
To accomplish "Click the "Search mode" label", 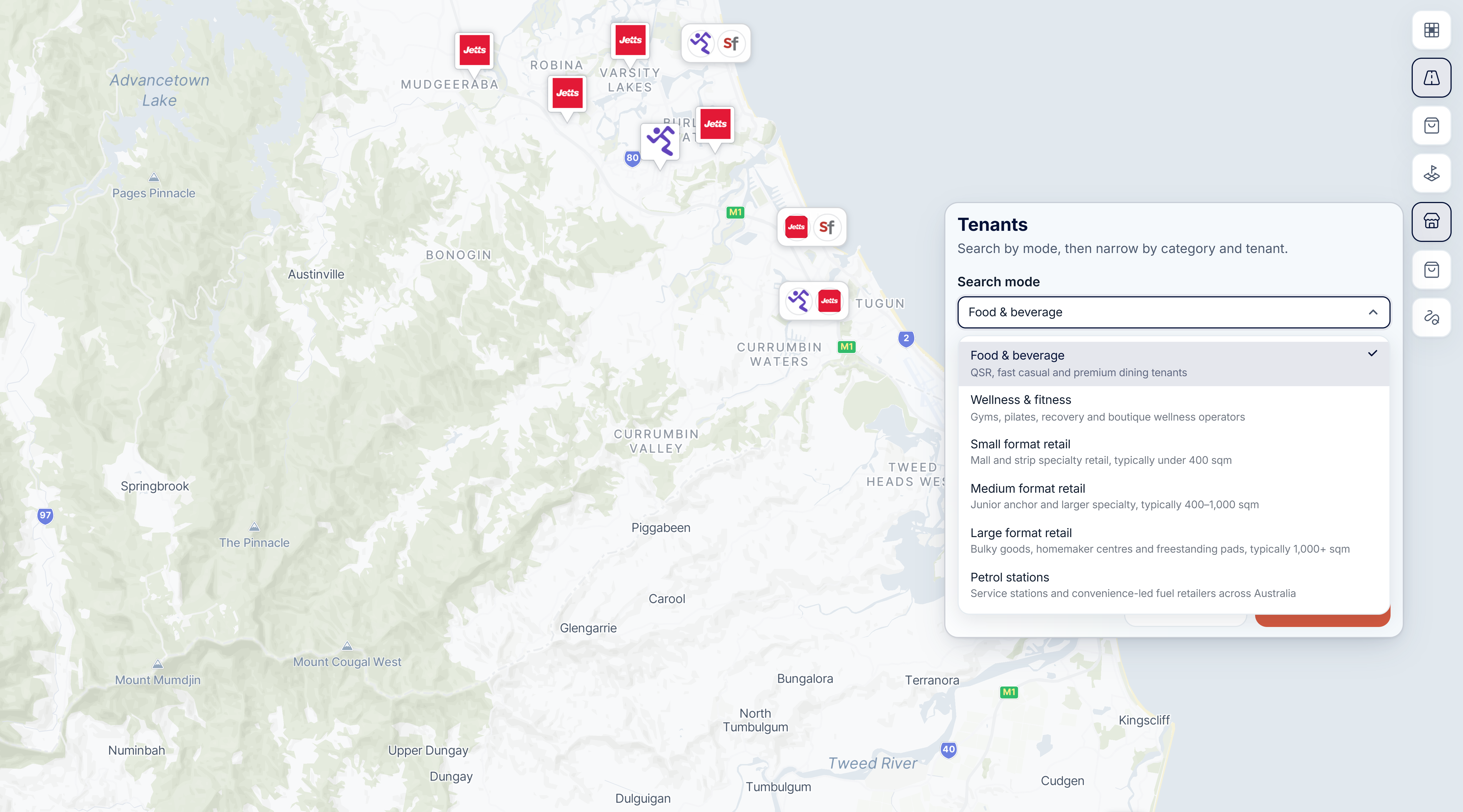I will [998, 282].
